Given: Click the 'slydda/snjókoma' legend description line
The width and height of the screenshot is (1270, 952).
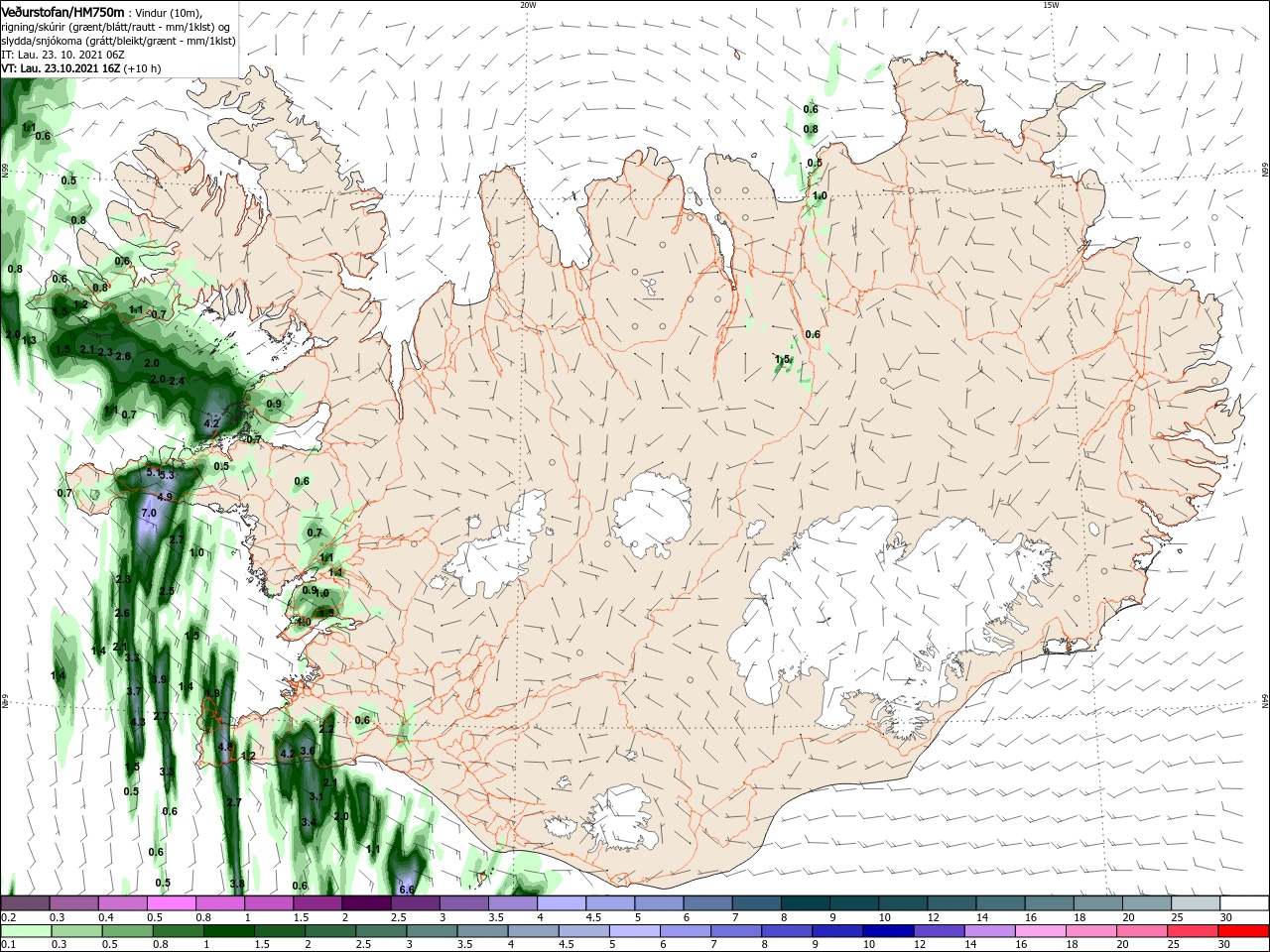Looking at the screenshot, I should pos(119,41).
